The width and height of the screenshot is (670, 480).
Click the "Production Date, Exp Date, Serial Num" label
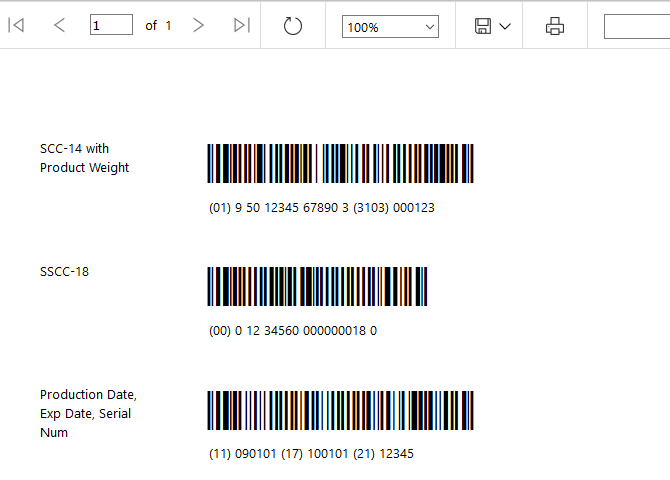click(x=88, y=413)
